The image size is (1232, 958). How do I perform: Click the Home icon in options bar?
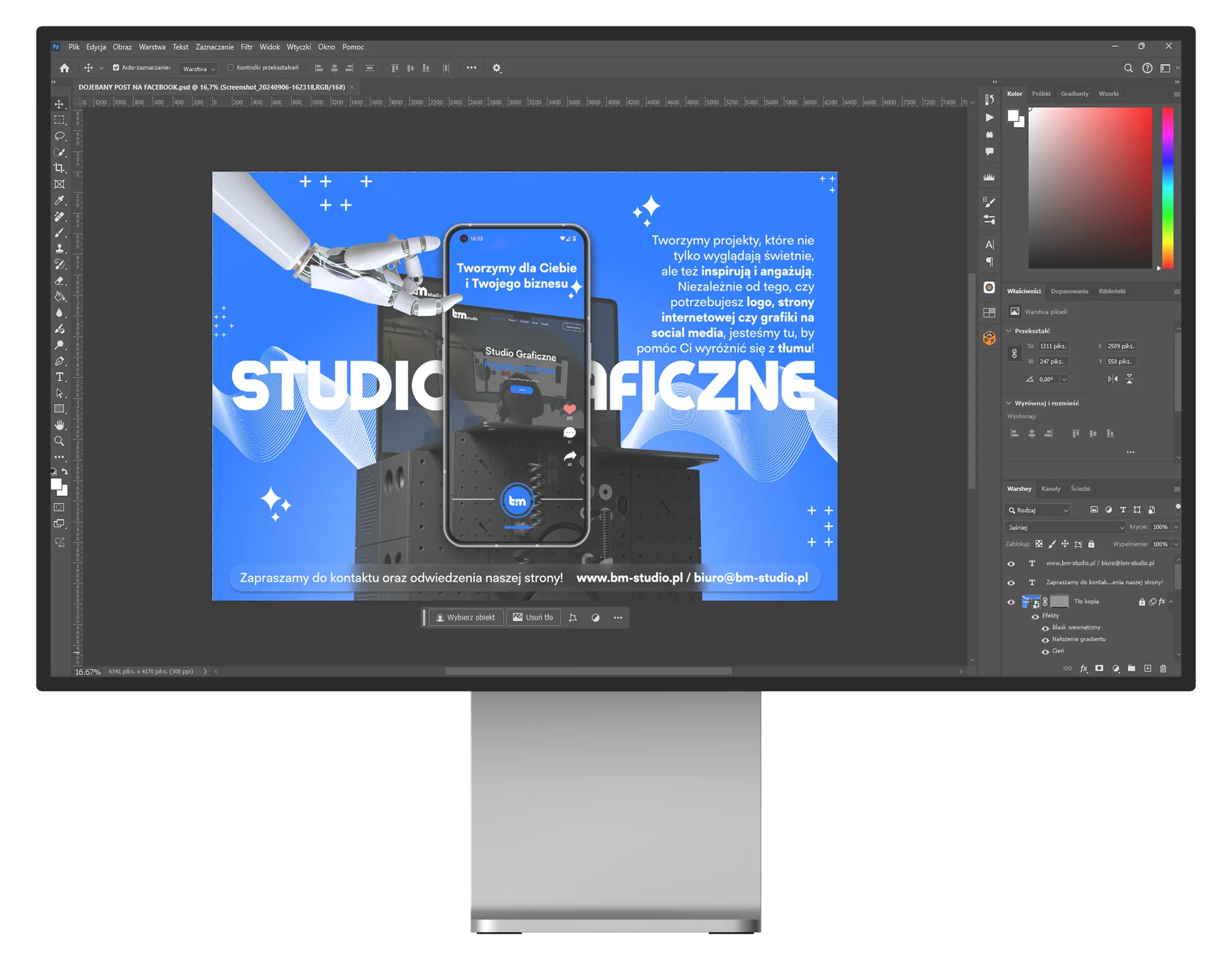pyautogui.click(x=64, y=68)
